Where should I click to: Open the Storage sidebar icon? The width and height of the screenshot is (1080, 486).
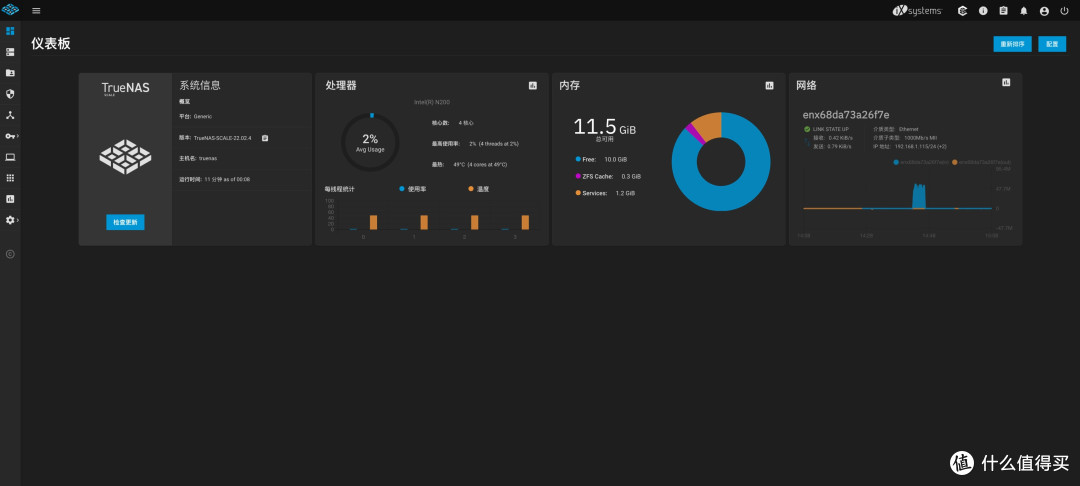pyautogui.click(x=10, y=52)
